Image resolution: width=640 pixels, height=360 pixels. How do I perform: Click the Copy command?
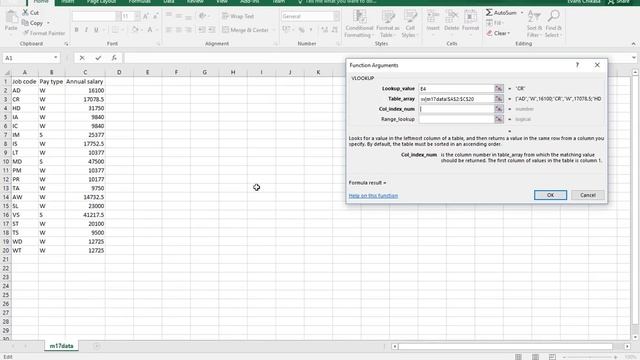32,23
